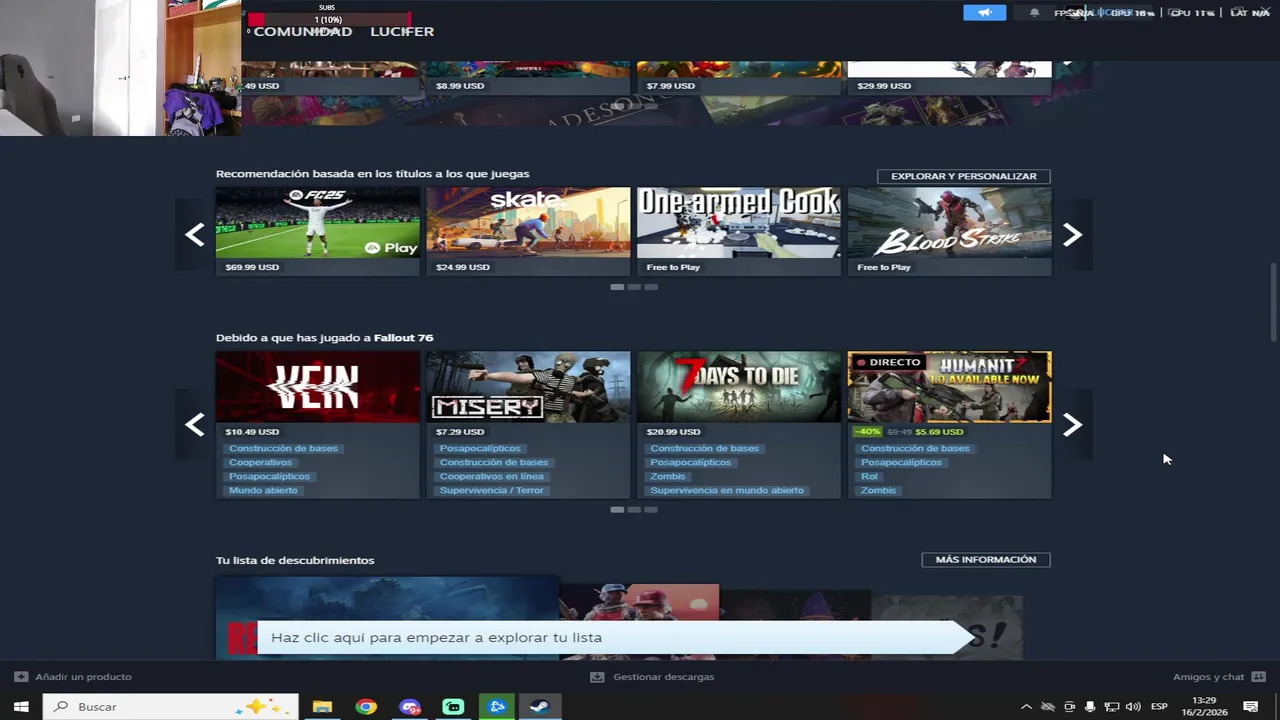1280x720 pixels.
Task: Show next Fallout 76 based games
Action: coord(1072,425)
